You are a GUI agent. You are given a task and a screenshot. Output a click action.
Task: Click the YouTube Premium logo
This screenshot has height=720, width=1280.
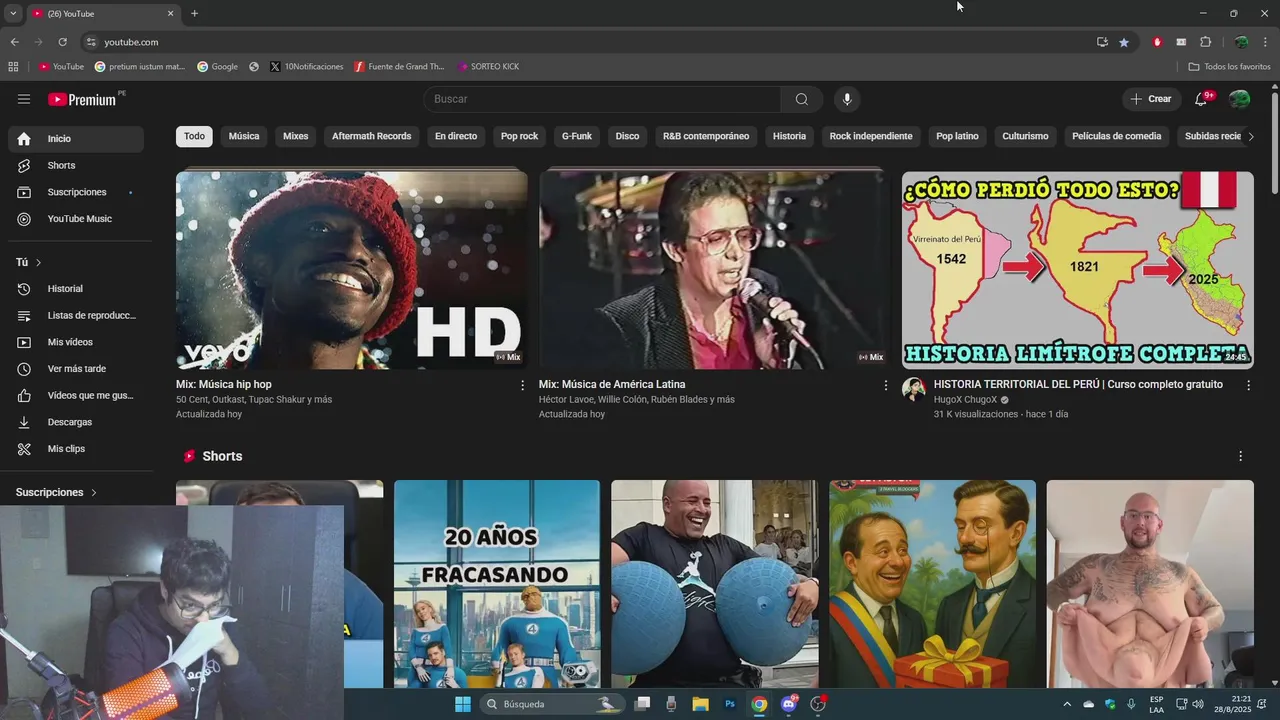coord(83,99)
